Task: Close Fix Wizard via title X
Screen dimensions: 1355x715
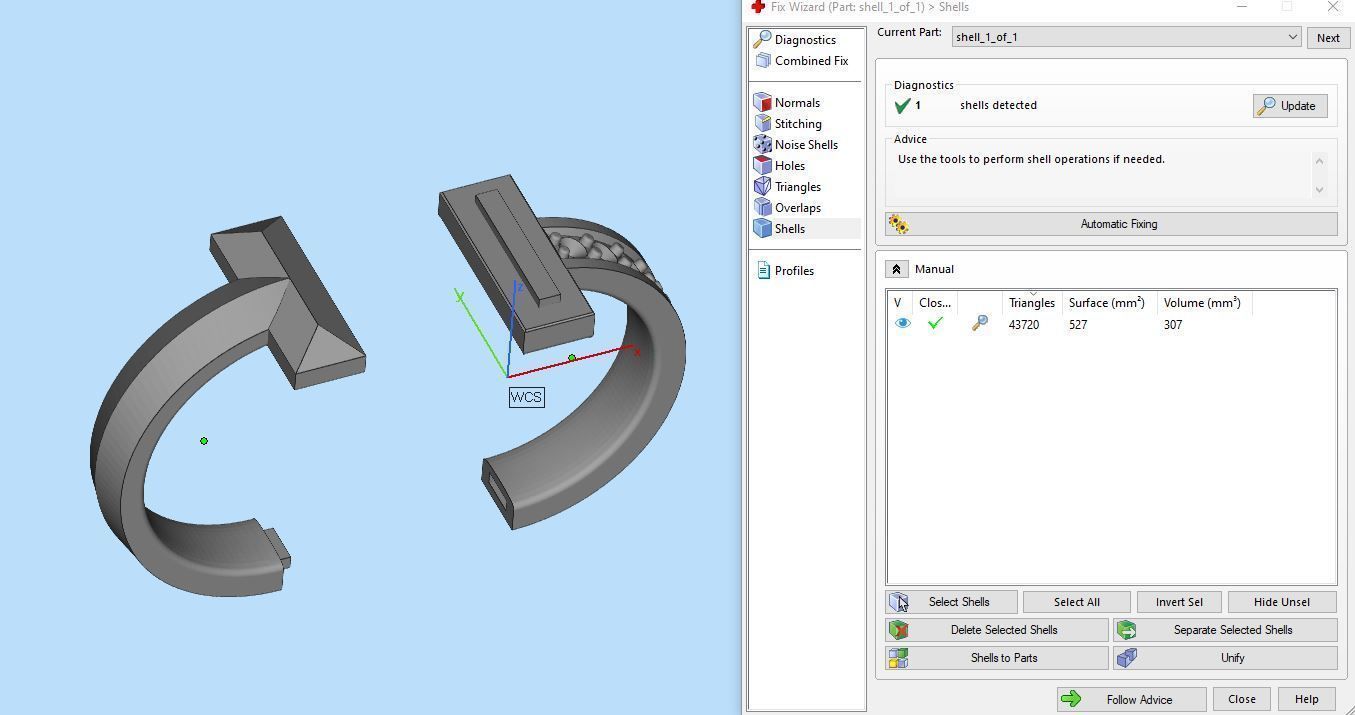Action: (x=1333, y=7)
